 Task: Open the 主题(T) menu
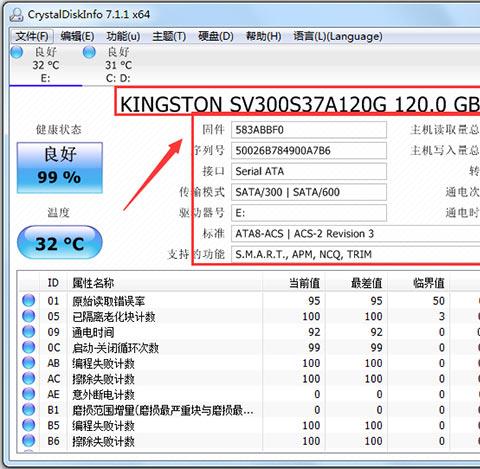click(169, 36)
